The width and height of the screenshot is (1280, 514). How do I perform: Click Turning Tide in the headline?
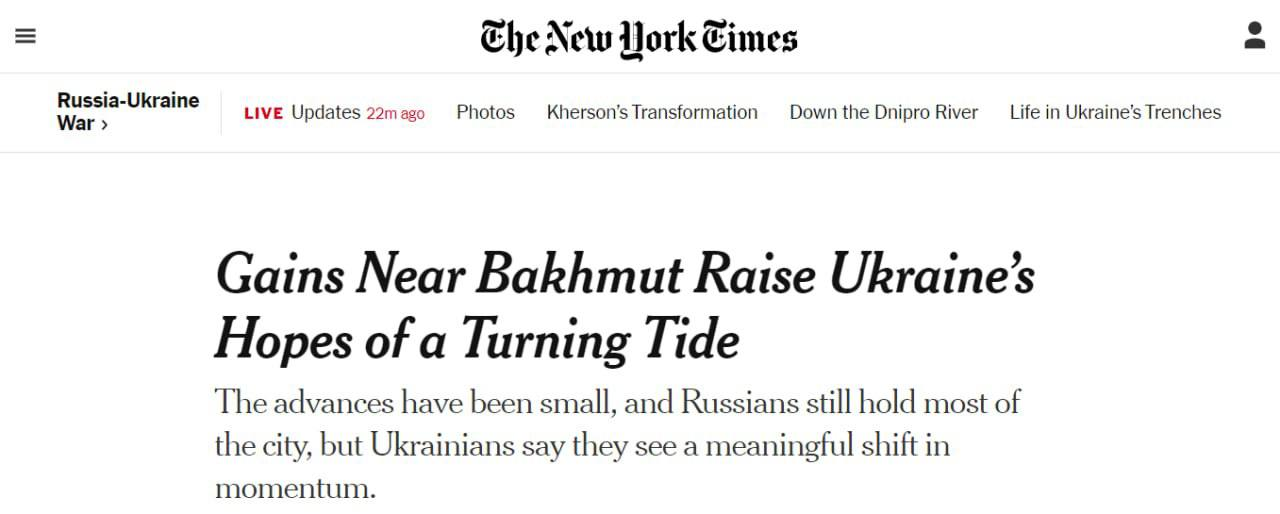(599, 340)
